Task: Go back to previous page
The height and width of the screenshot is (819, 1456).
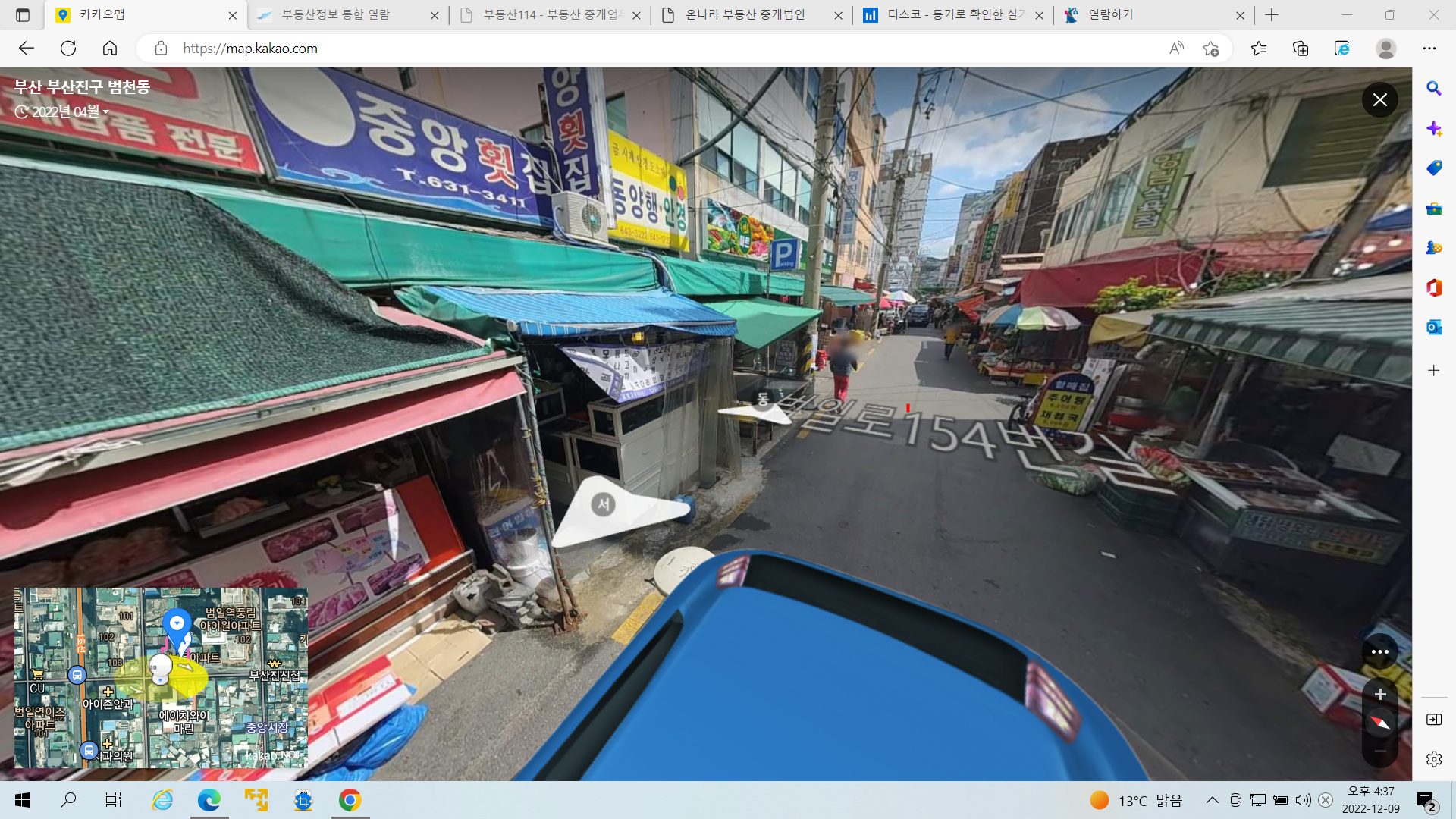Action: point(27,49)
